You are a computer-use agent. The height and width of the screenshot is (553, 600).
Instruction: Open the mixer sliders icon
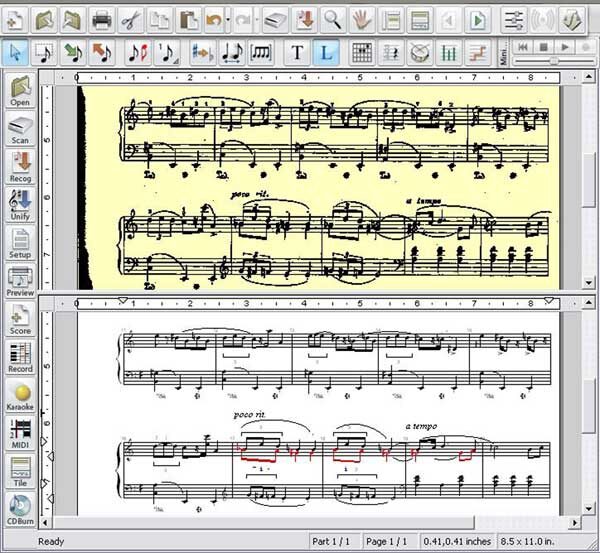pos(514,20)
